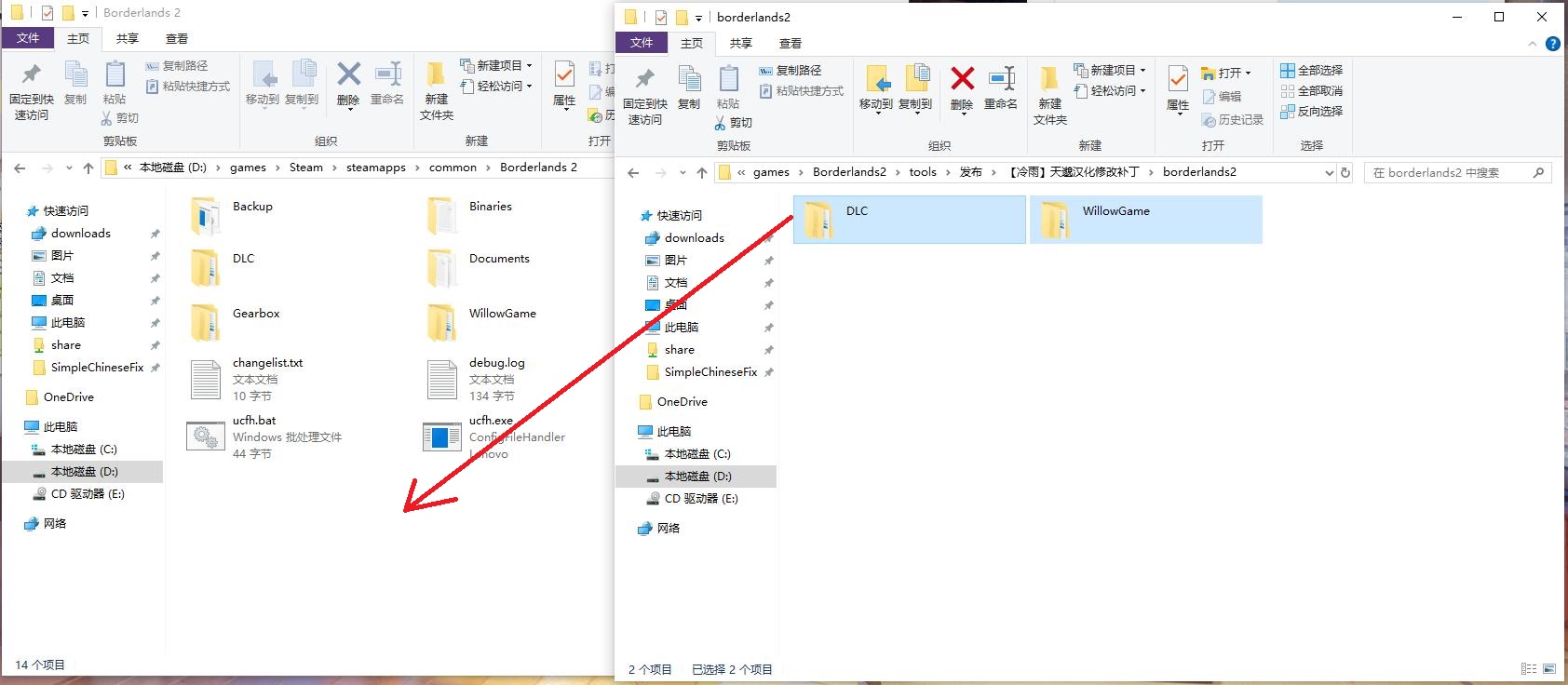Viewport: 1568px width, 685px height.
Task: Switch to details view in borderlands2 status bar
Action: point(1528,669)
